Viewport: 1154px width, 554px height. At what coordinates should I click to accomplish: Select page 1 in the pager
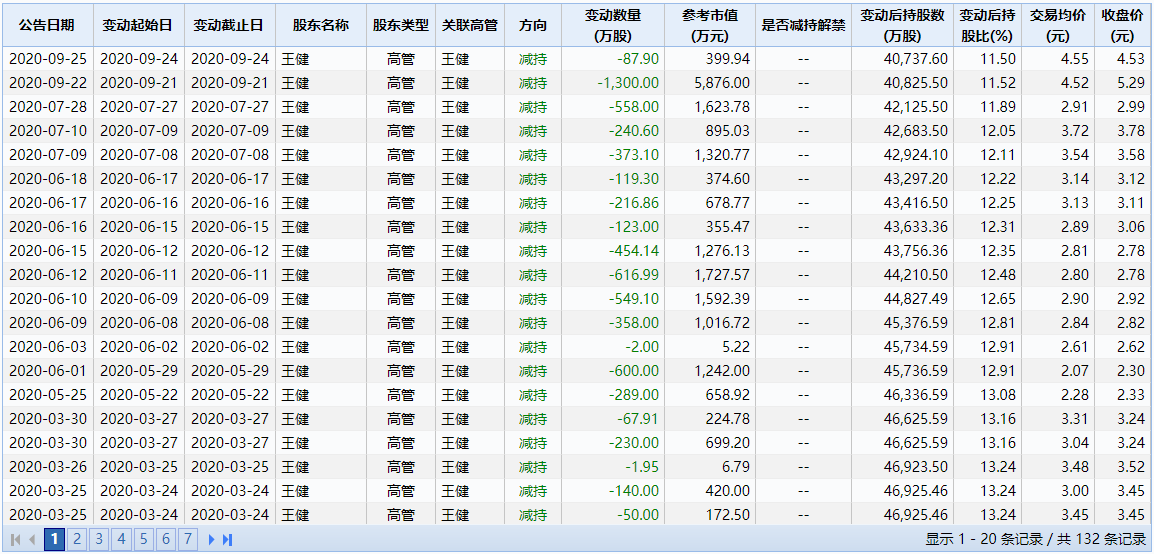coord(54,540)
